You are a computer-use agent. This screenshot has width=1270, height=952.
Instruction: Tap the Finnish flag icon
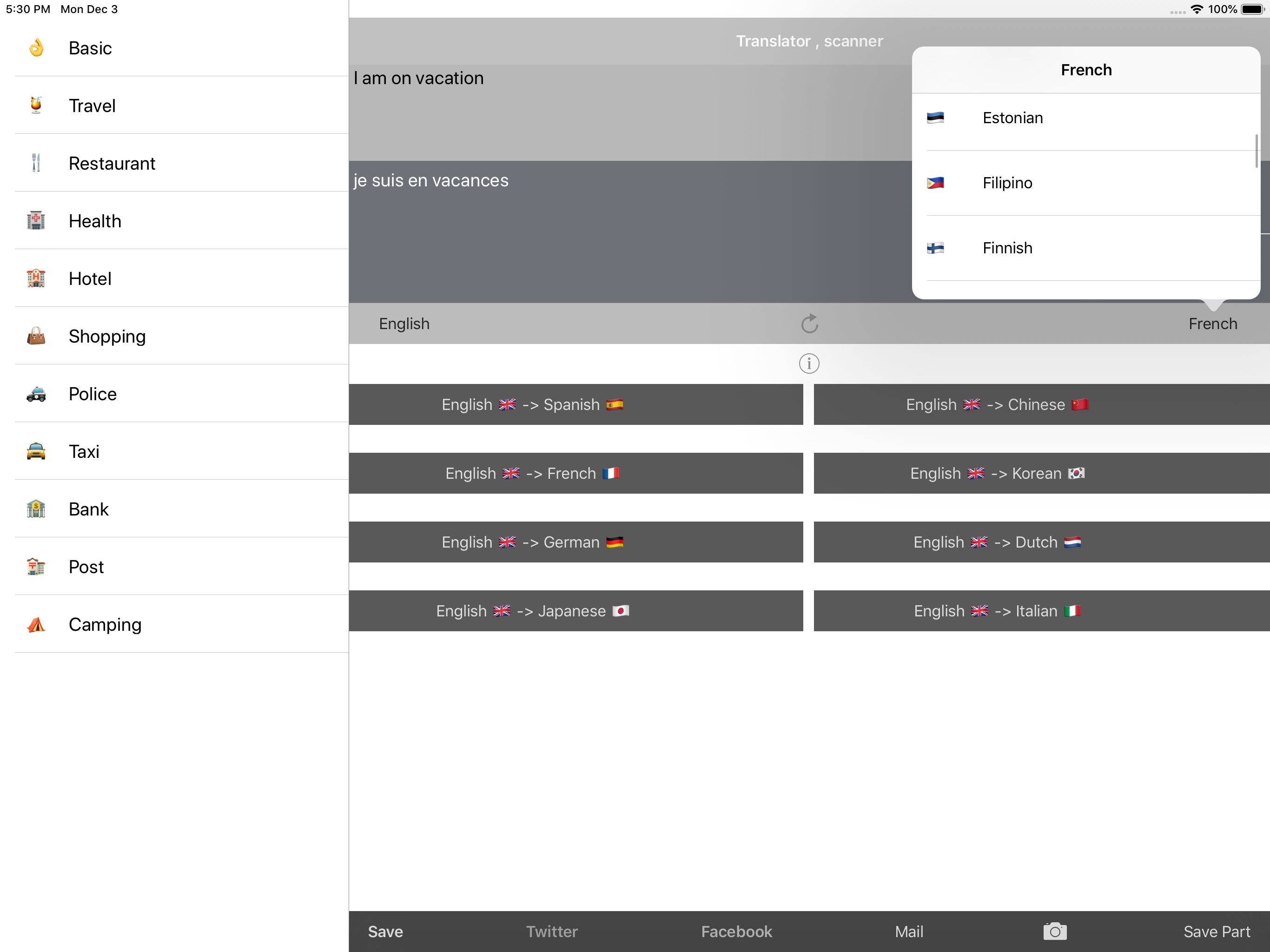click(935, 247)
